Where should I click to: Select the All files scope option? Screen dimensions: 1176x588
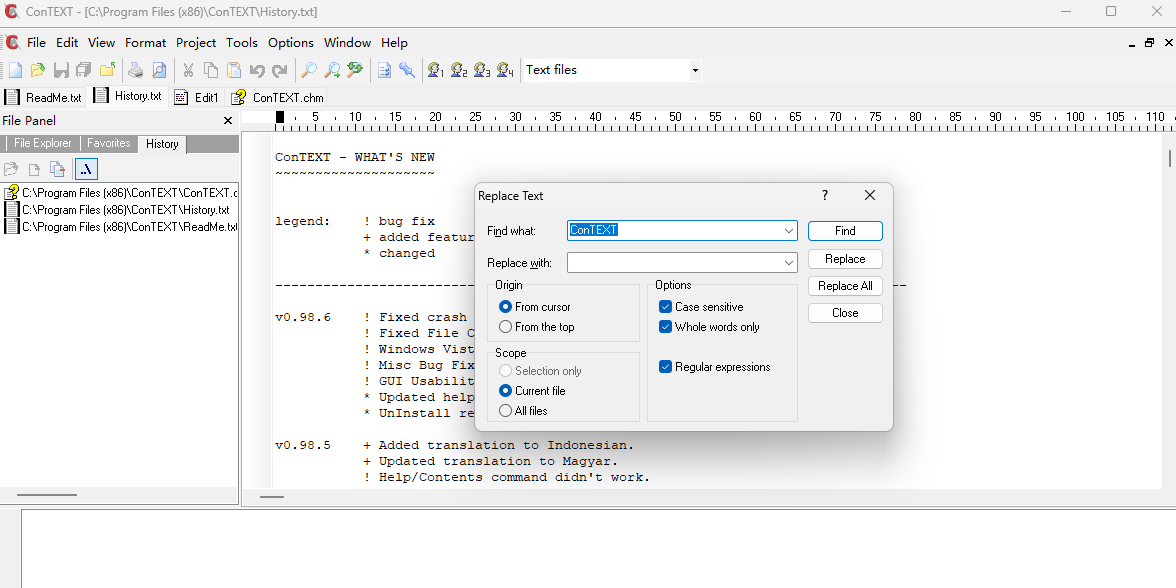pyautogui.click(x=523, y=411)
